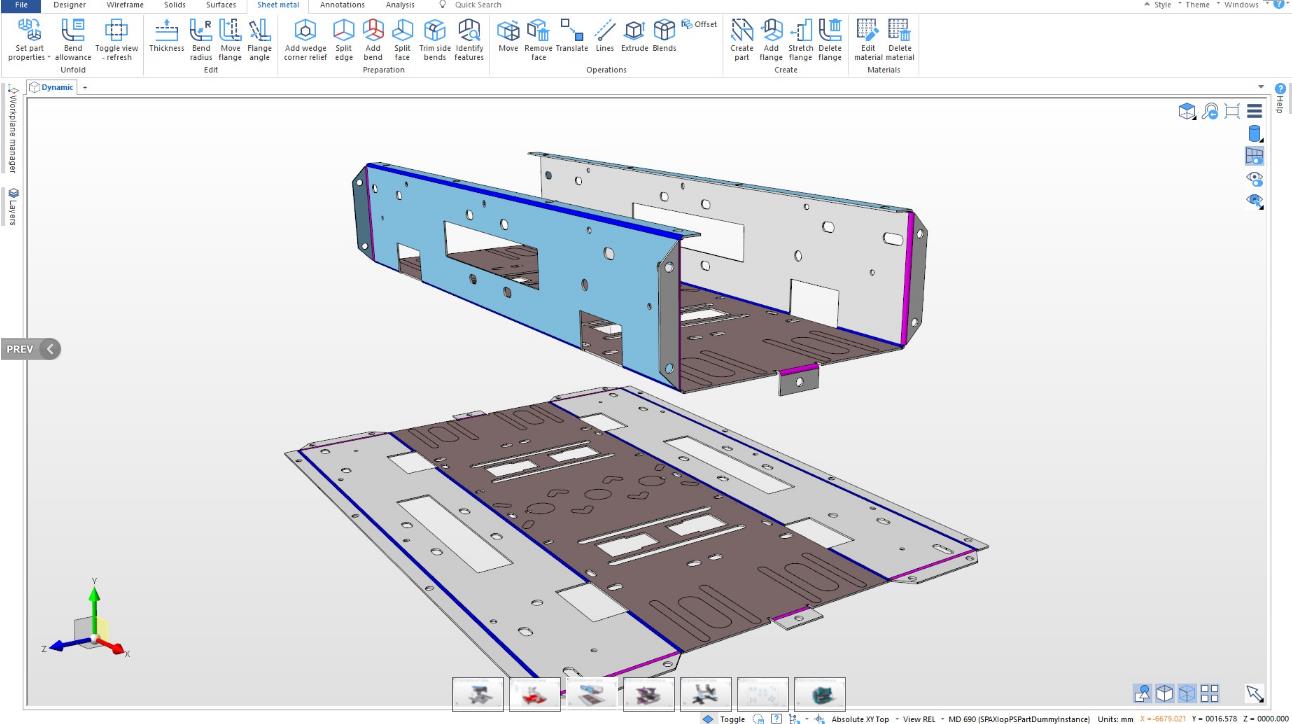Toggle the first eye visibility icon

tap(1254, 179)
